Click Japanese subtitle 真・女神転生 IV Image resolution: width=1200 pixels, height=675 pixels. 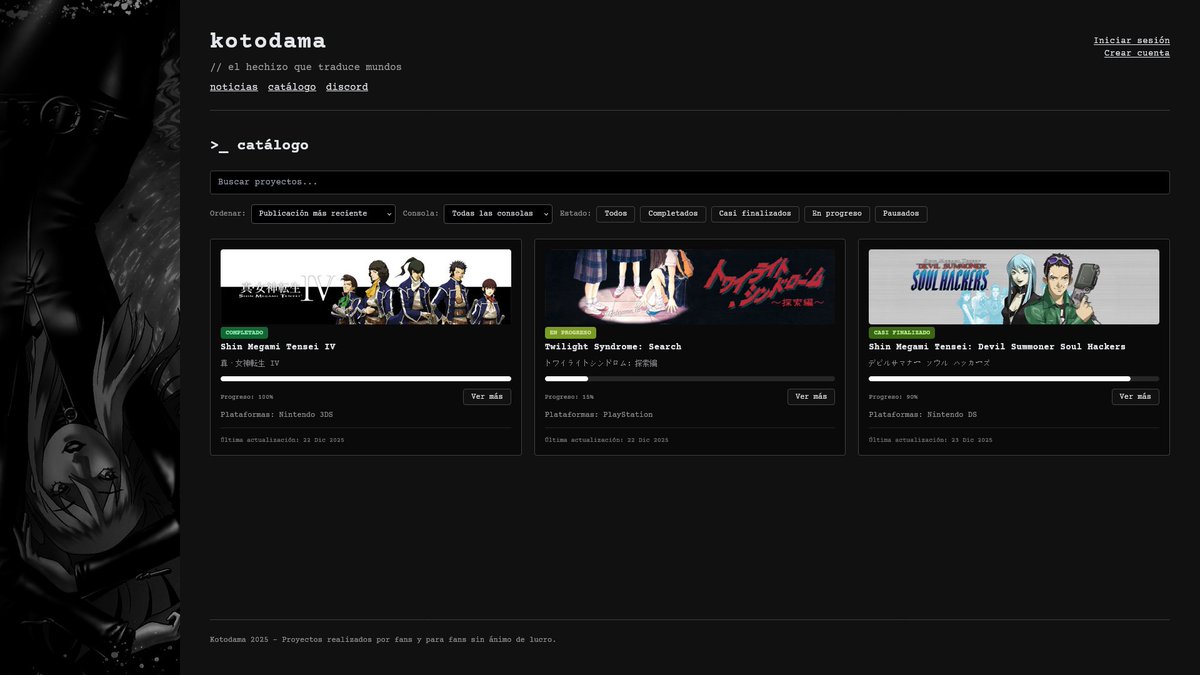[x=250, y=363]
